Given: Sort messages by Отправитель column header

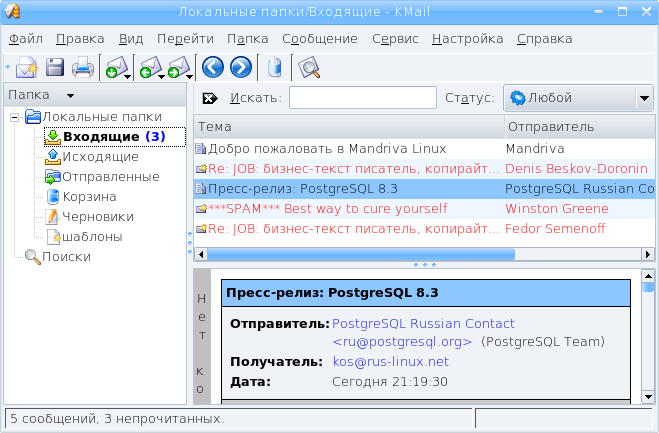Looking at the screenshot, I should tap(580, 127).
